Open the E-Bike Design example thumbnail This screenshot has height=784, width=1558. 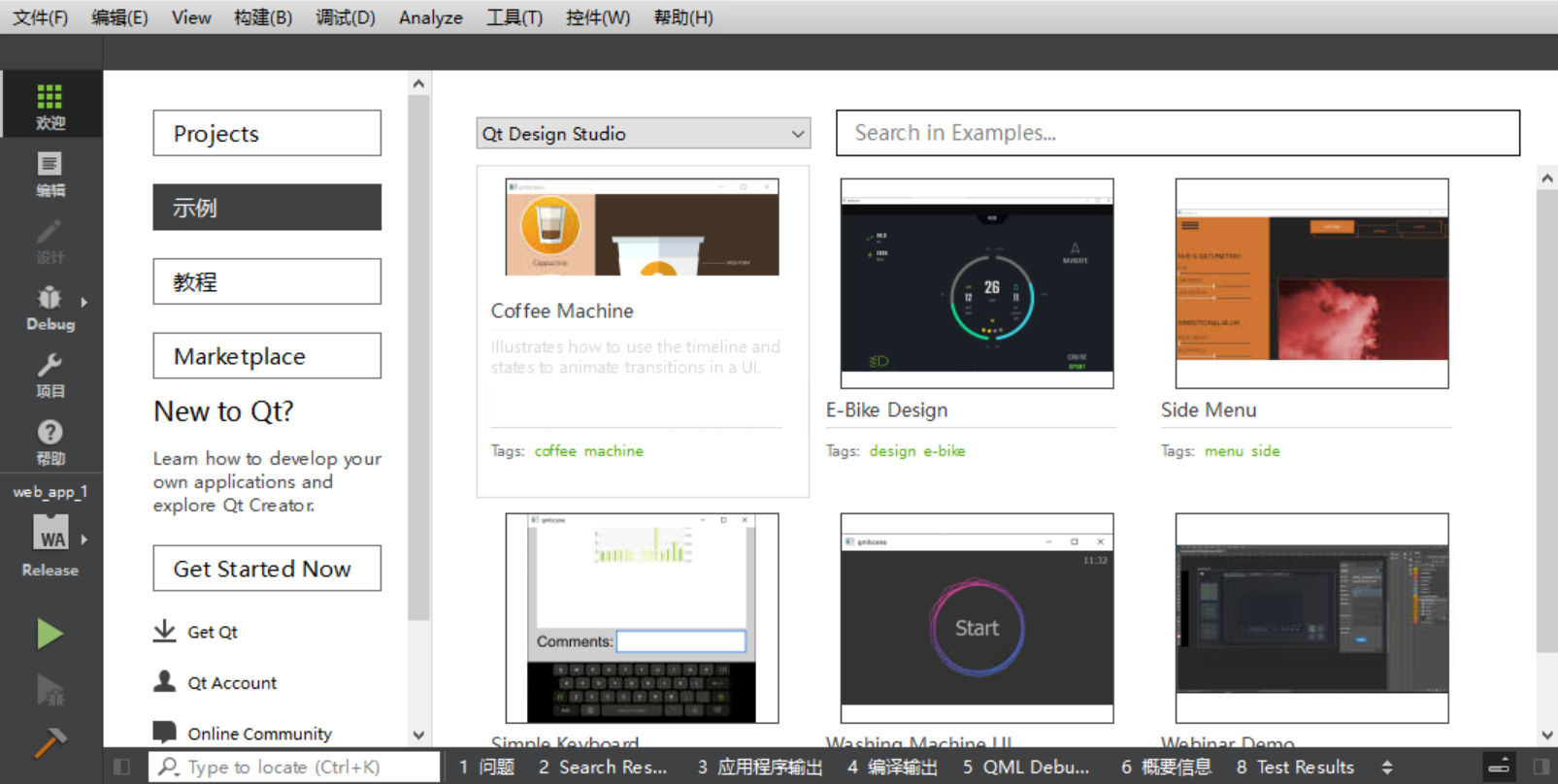977,283
